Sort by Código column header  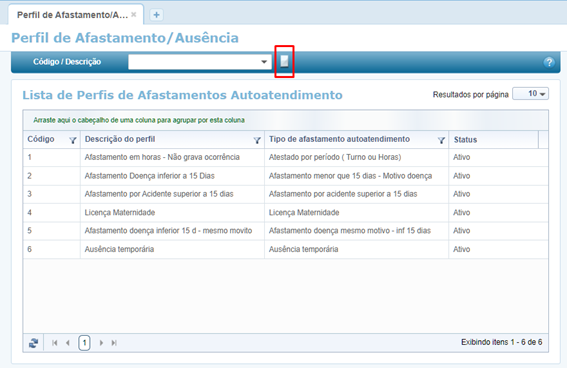(41, 139)
